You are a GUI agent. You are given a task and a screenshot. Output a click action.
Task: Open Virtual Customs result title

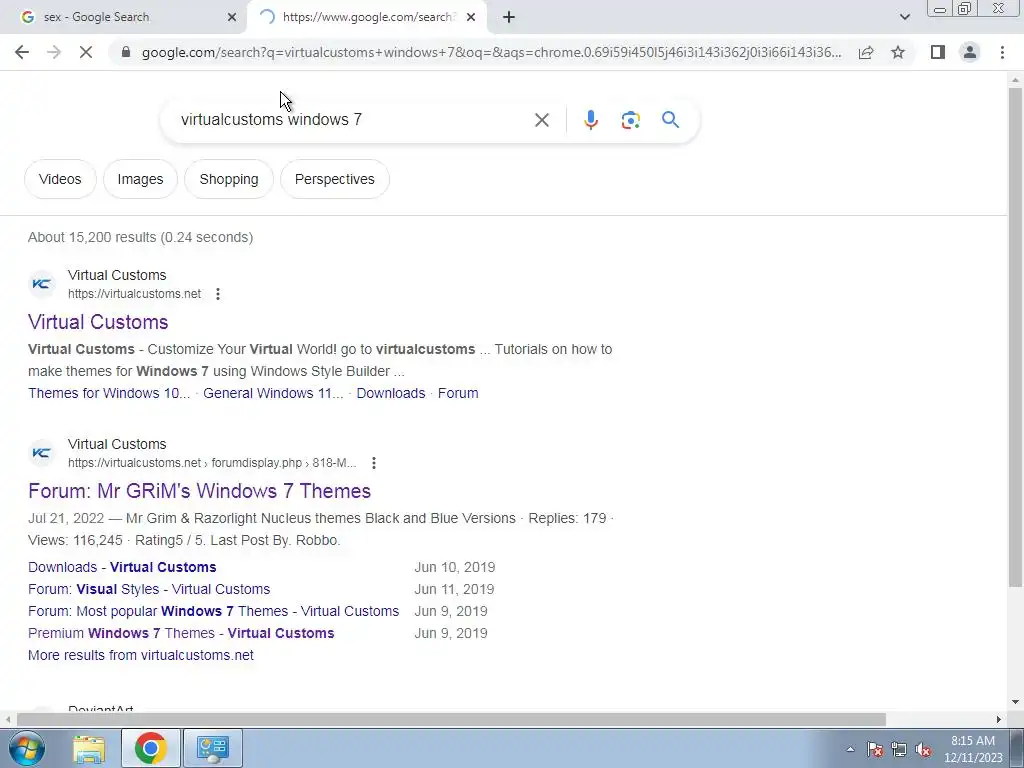[x=98, y=322]
